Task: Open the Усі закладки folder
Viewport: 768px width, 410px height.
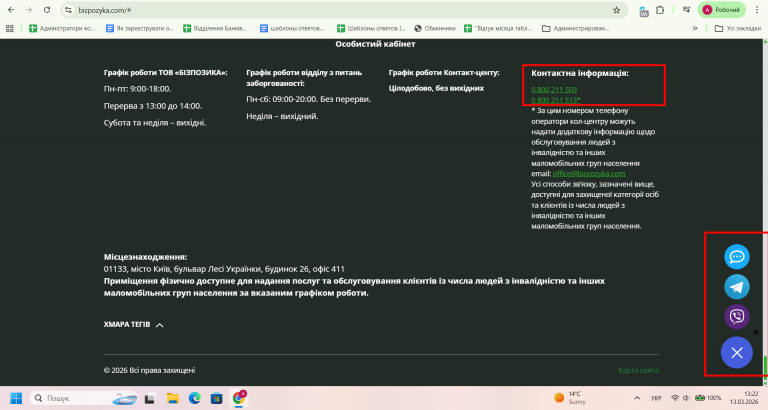Action: click(x=738, y=28)
